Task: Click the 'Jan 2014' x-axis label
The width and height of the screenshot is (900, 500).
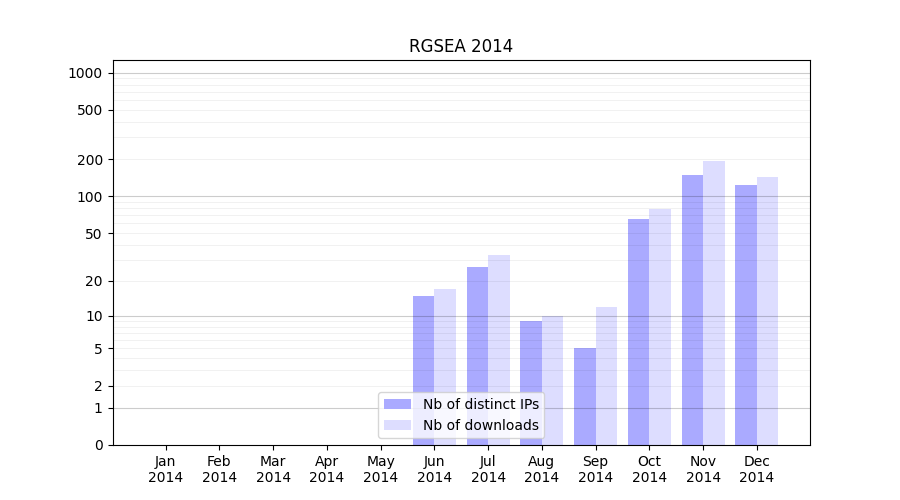Action: 165,469
